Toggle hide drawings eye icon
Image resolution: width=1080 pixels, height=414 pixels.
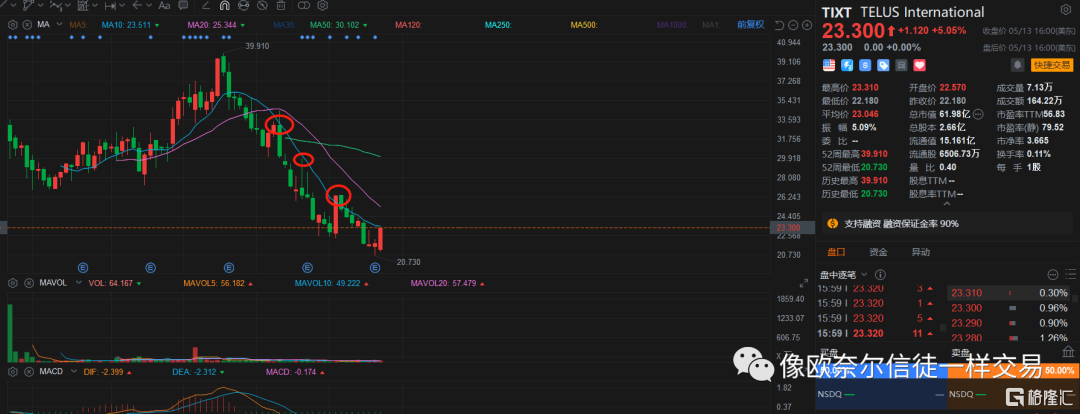[x=262, y=6]
